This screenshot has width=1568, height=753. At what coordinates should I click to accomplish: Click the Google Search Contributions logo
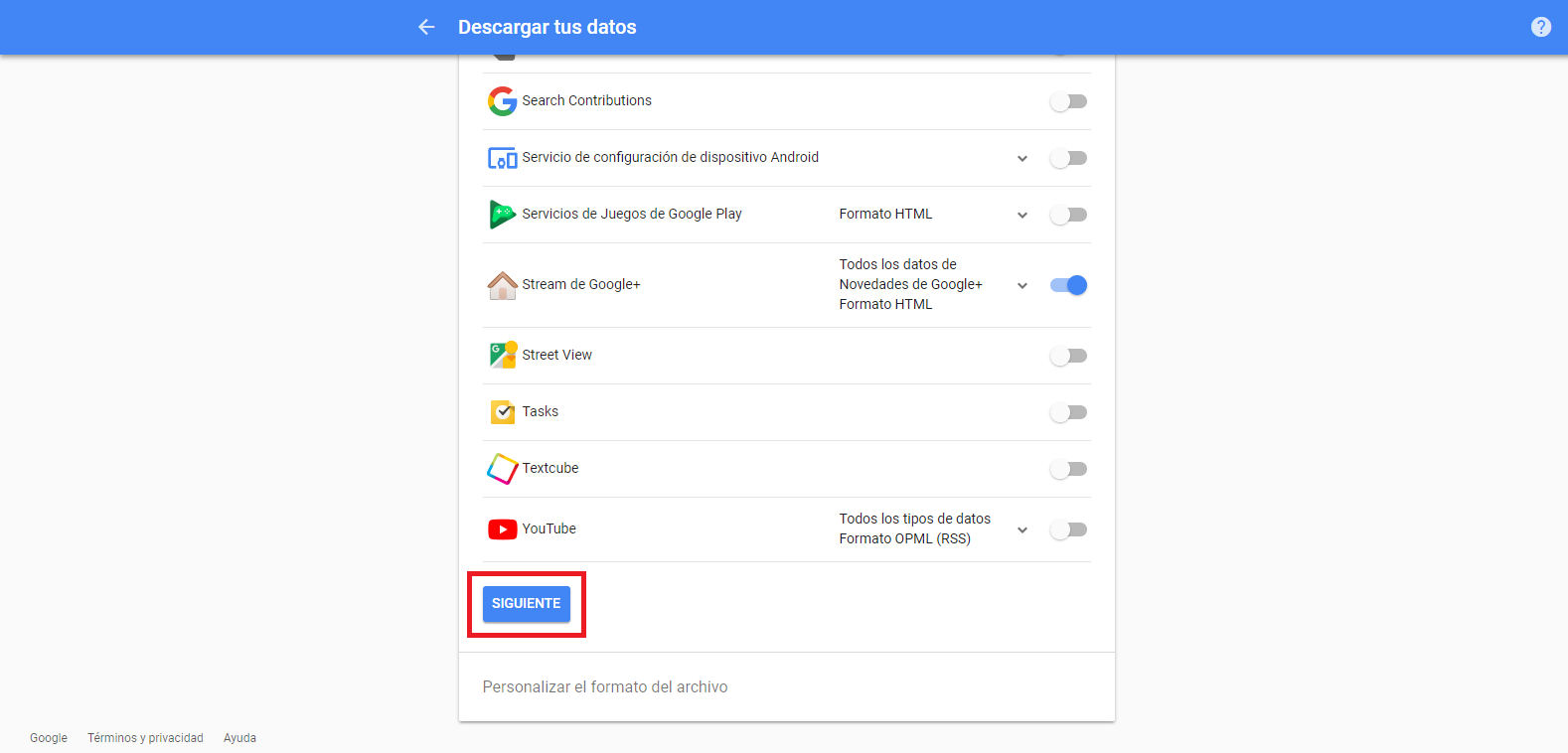coord(503,101)
